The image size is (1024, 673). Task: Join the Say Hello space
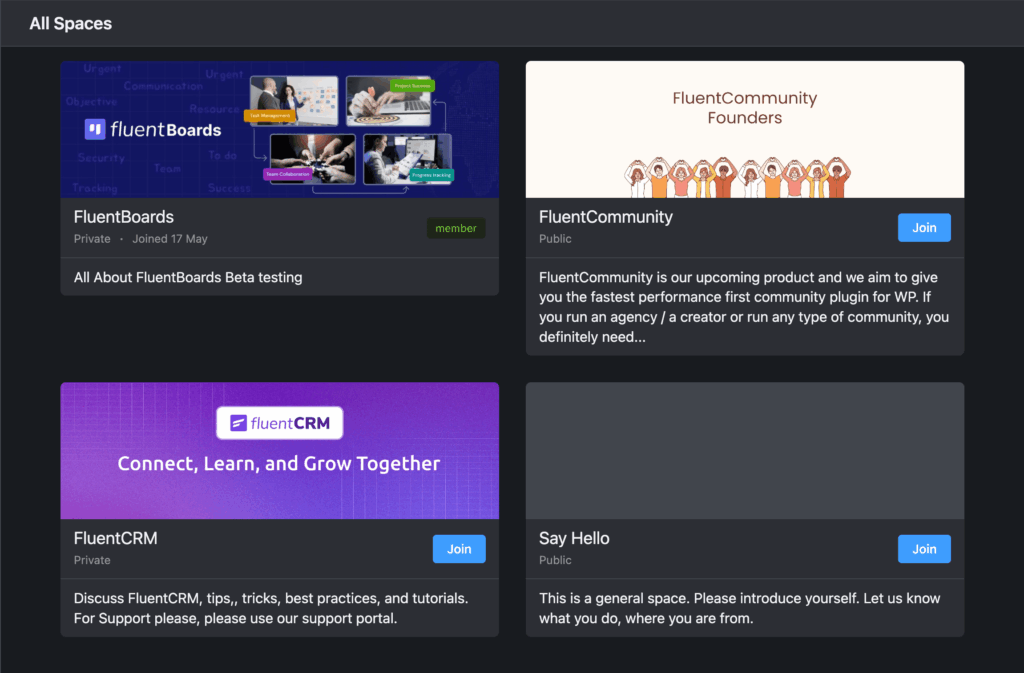point(924,549)
